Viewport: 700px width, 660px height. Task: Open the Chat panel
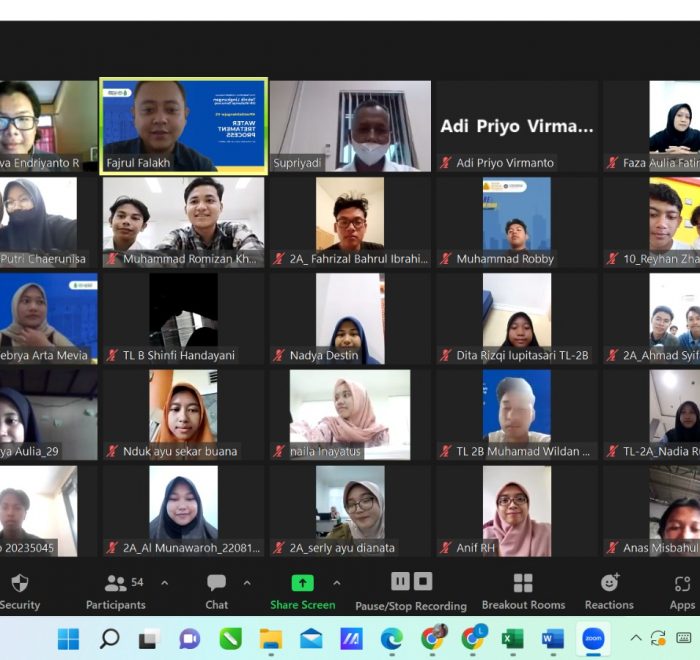(216, 584)
